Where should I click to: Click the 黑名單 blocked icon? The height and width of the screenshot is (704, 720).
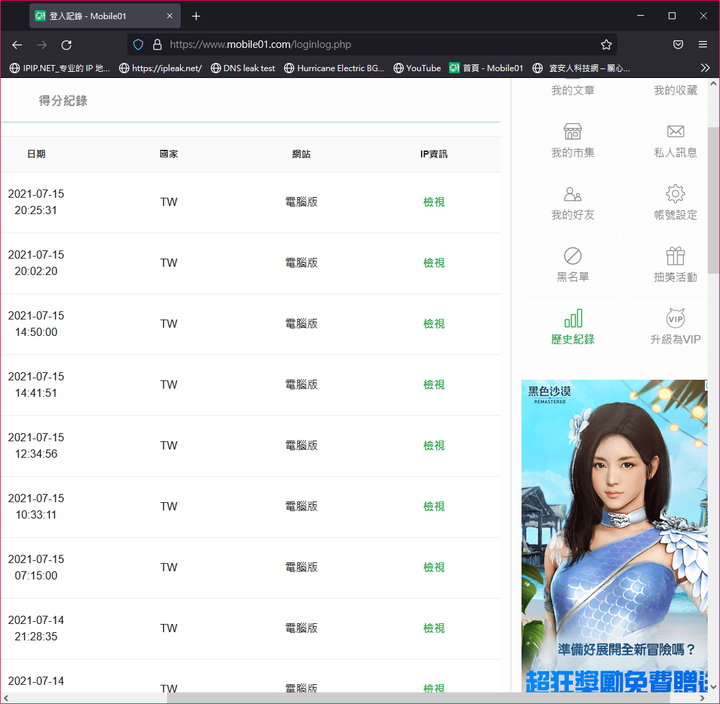click(573, 256)
